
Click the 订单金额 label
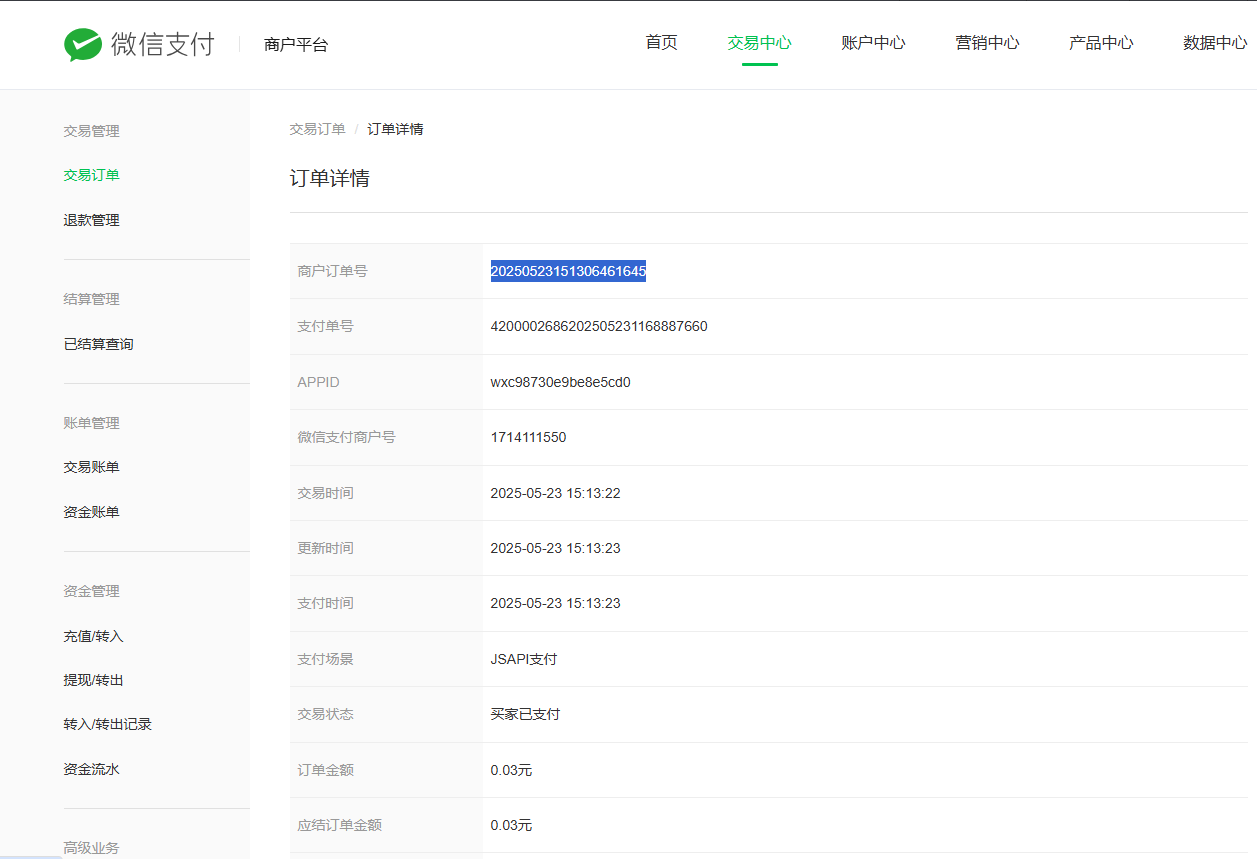pyautogui.click(x=325, y=770)
